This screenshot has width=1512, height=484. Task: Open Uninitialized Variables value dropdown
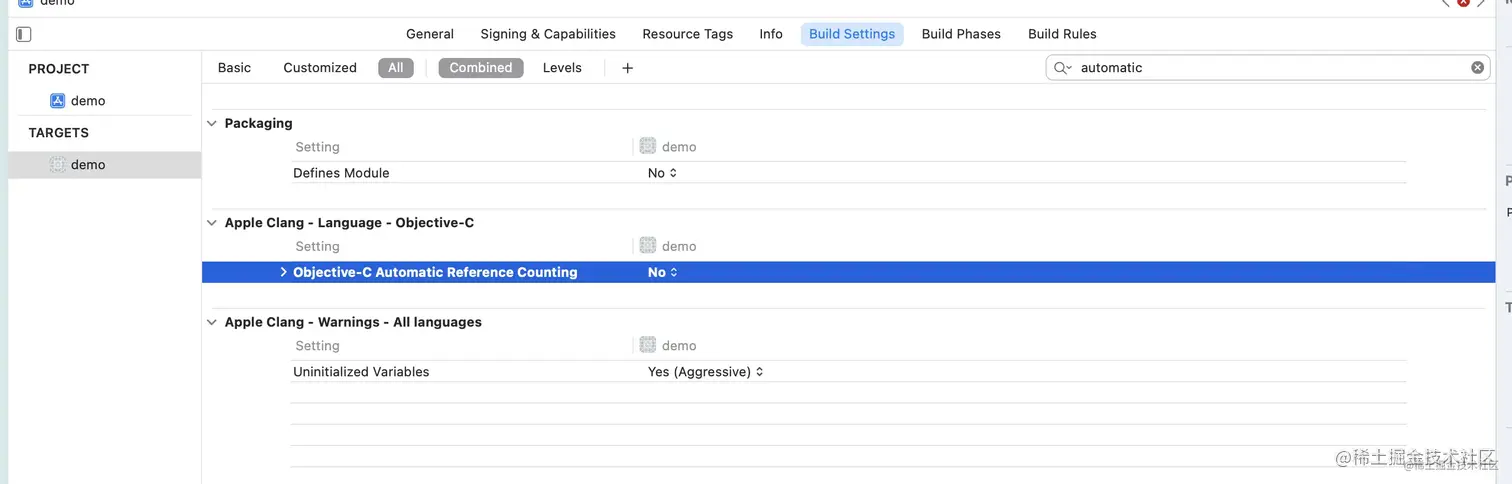tap(706, 372)
